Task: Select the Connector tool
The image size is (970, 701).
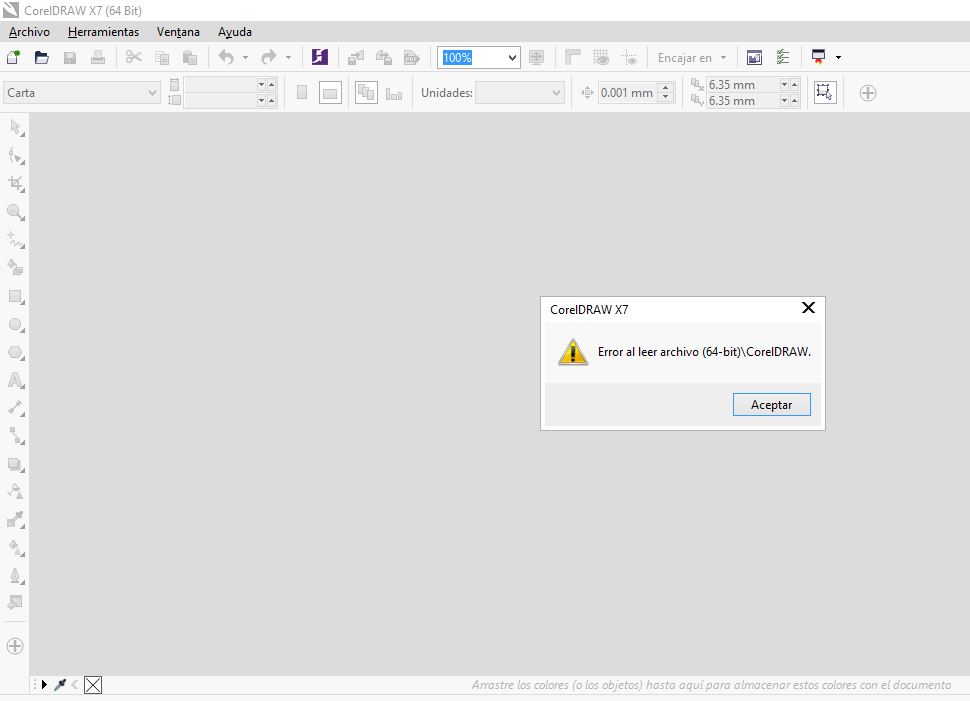Action: tap(16, 436)
